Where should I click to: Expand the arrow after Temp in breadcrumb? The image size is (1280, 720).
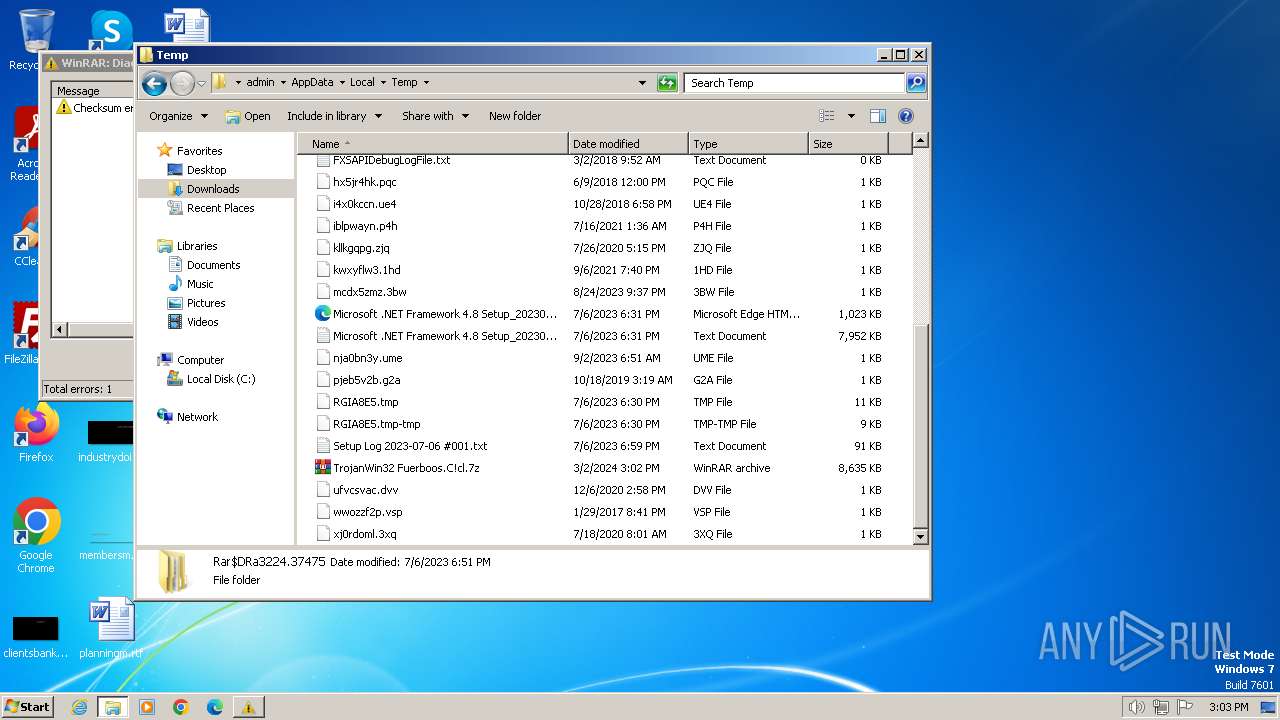pos(426,83)
